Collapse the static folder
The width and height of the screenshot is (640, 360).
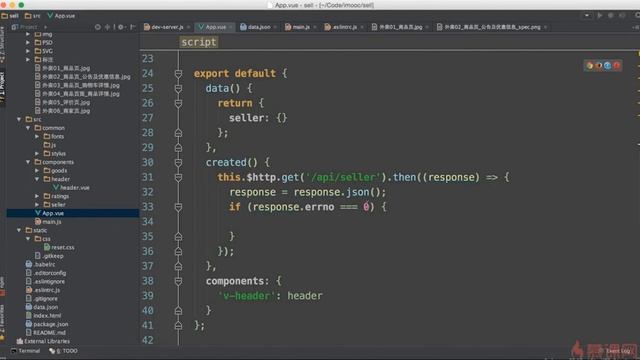[x=19, y=230]
